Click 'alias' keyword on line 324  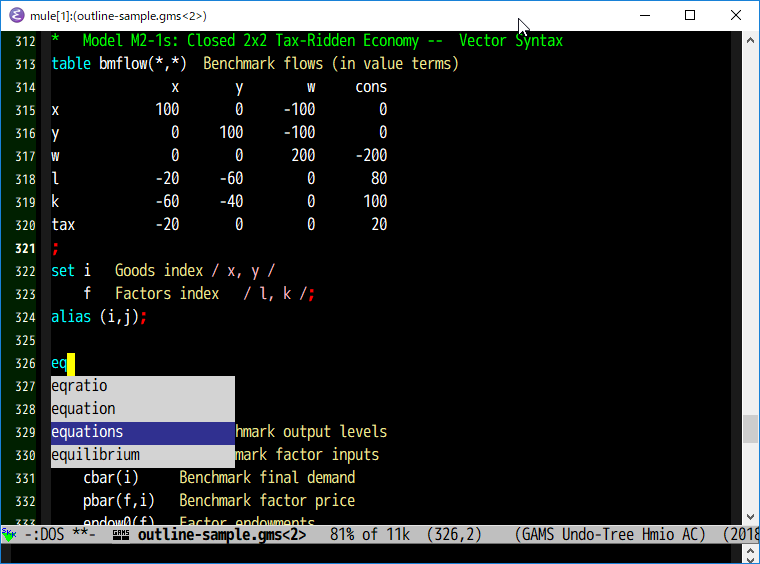71,316
